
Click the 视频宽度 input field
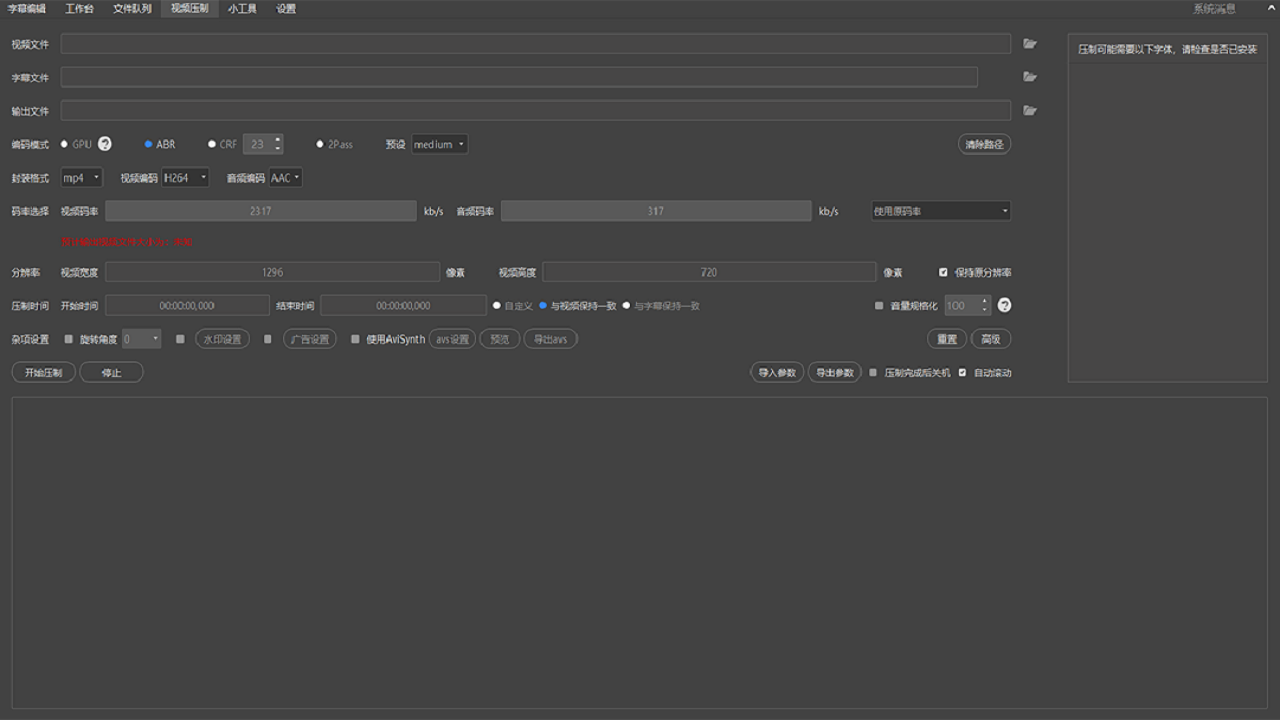tap(272, 272)
